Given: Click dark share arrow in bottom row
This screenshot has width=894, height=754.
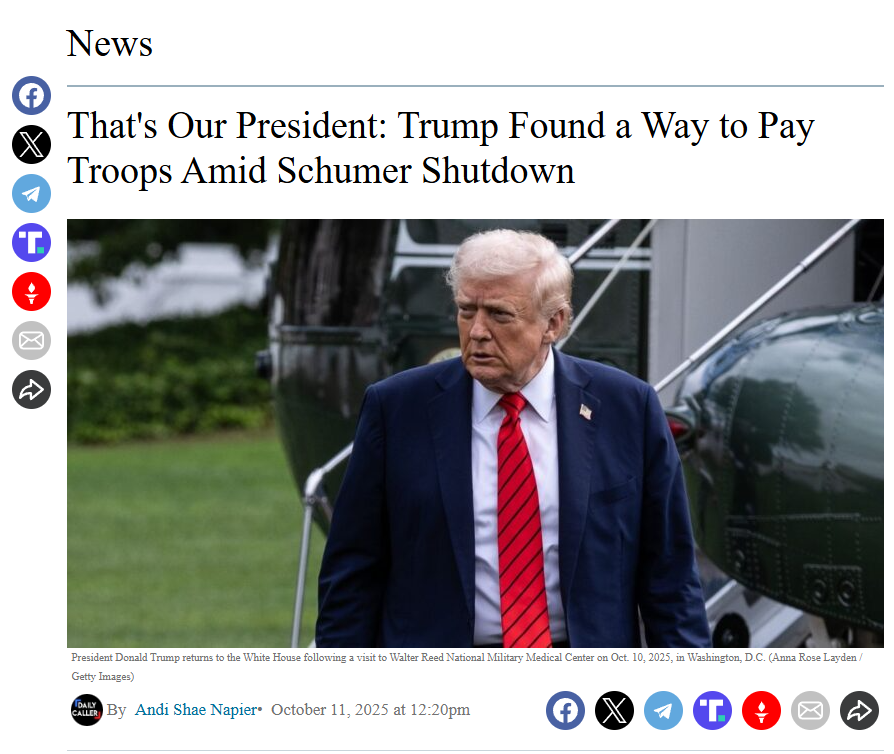Looking at the screenshot, I should 859,711.
